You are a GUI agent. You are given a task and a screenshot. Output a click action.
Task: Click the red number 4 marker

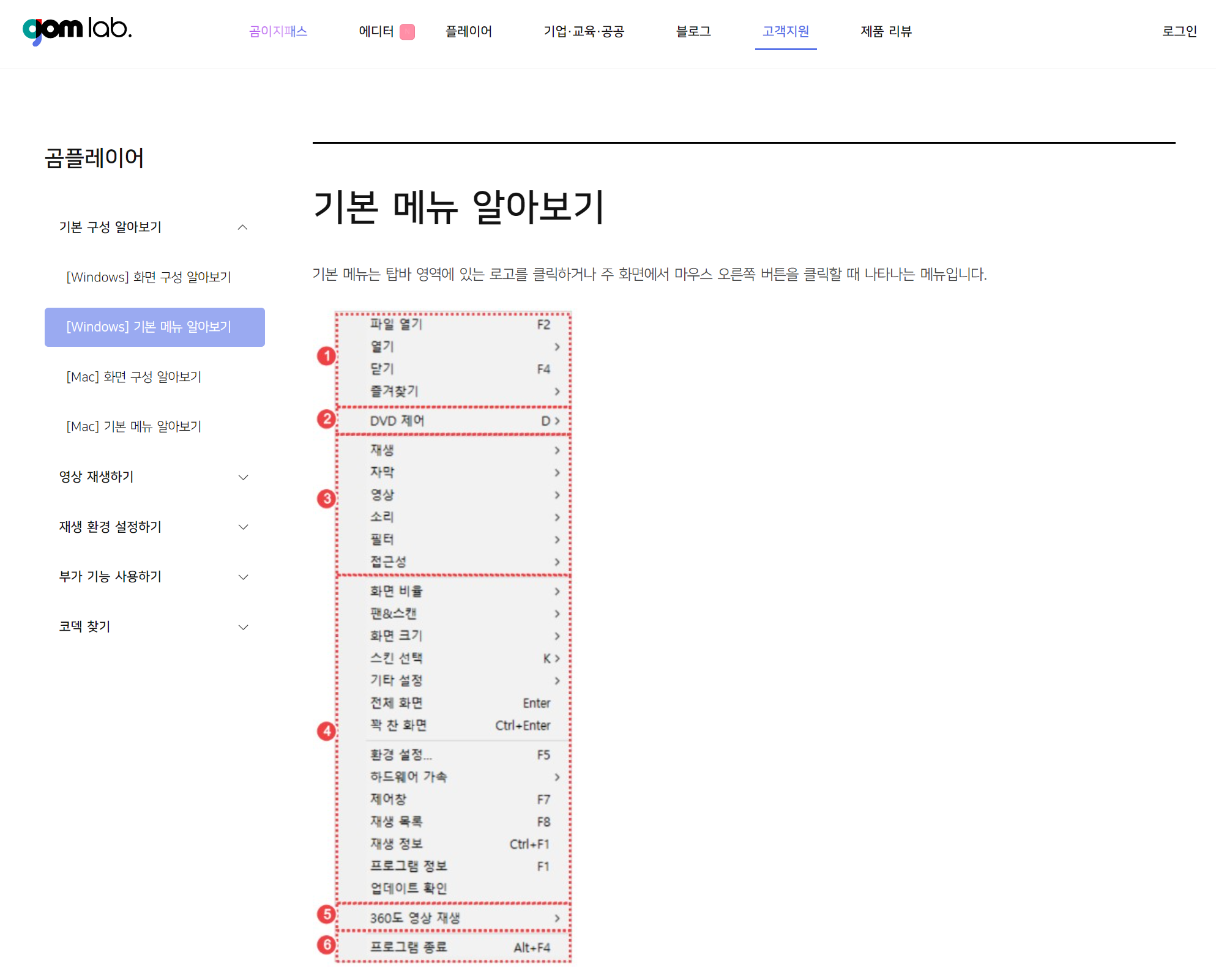327,731
